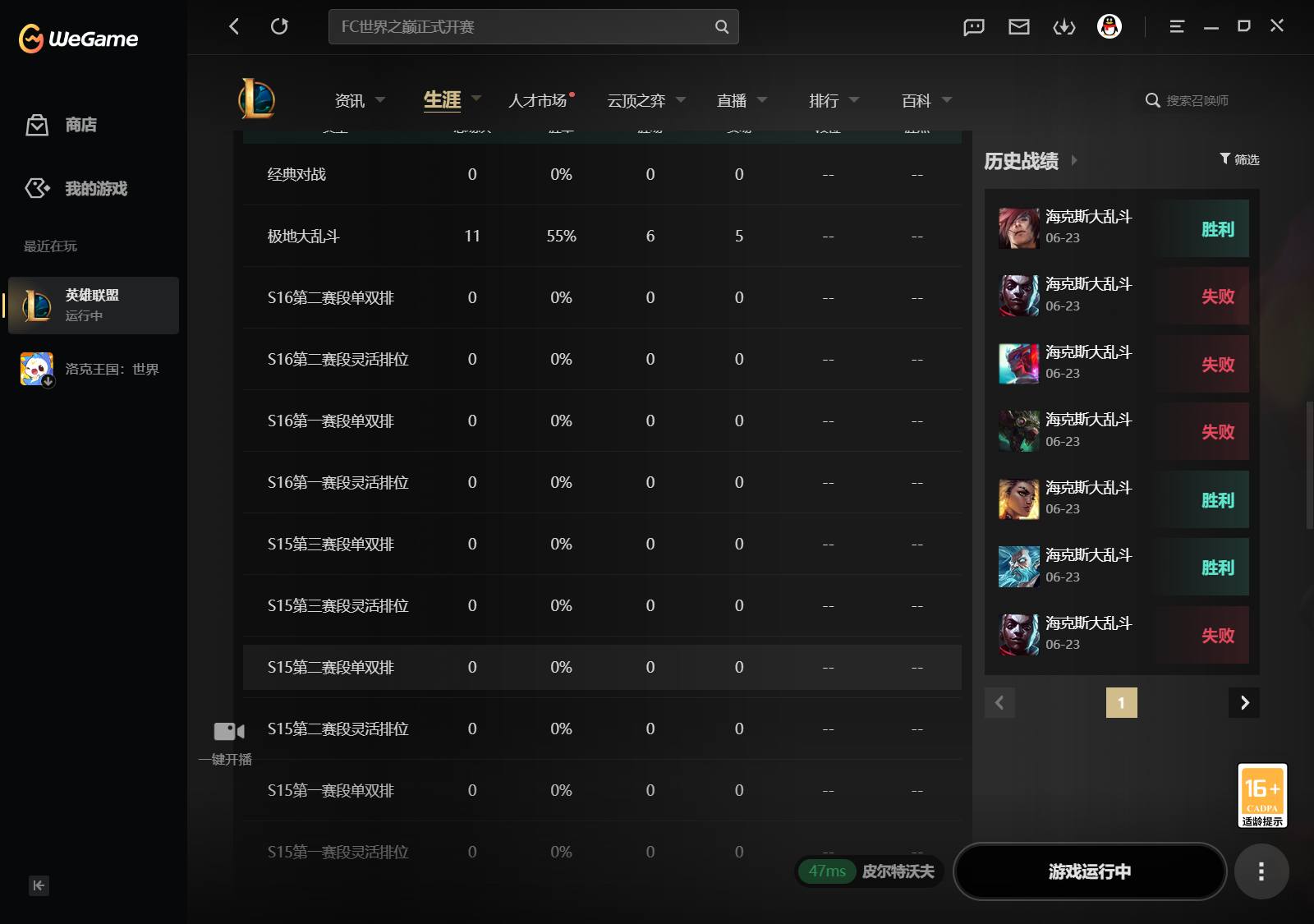Open the 直播 tab

[732, 100]
